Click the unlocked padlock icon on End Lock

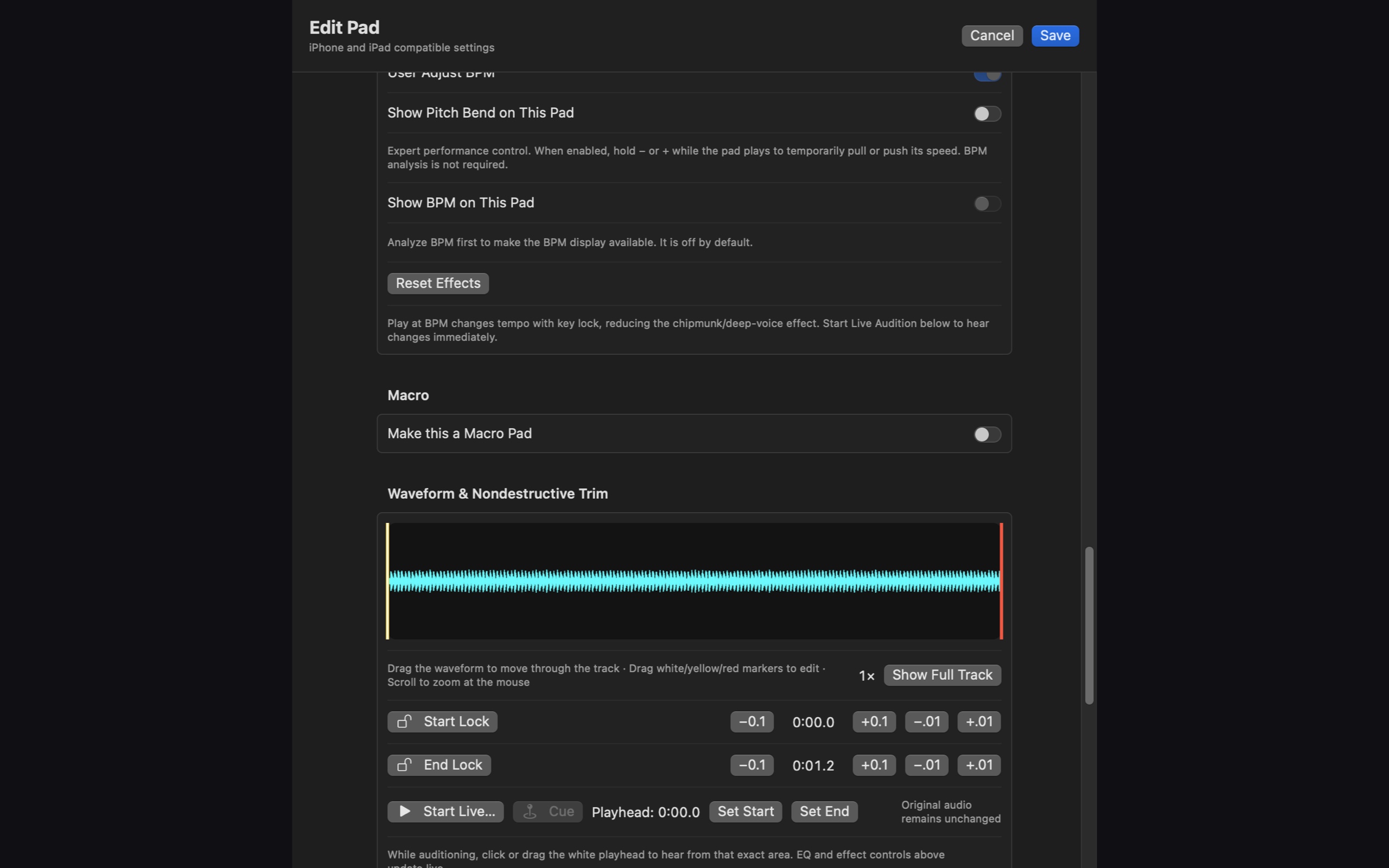pyautogui.click(x=405, y=765)
